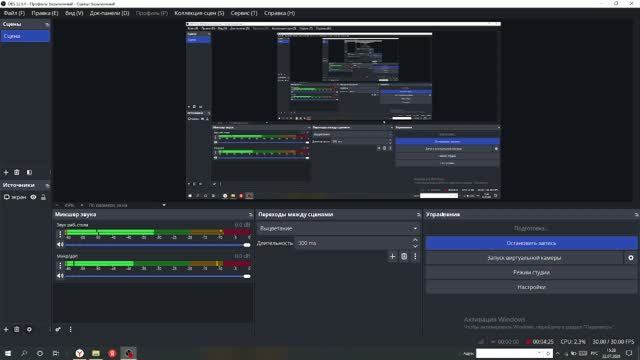Click the preview canvas image
The height and width of the screenshot is (360, 640).
pos(343,111)
